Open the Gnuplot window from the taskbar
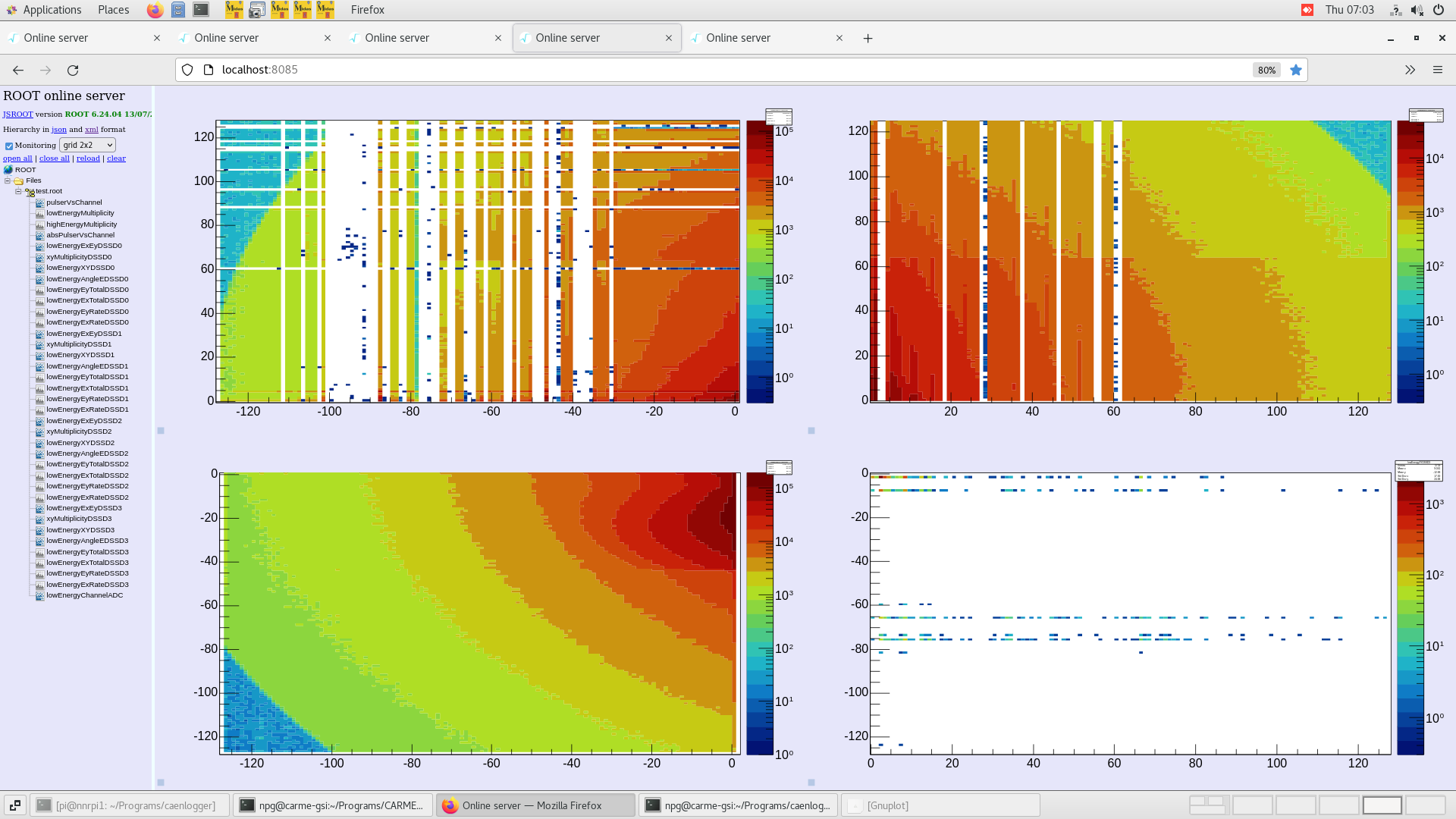Image resolution: width=1456 pixels, height=819 pixels. coord(940,805)
